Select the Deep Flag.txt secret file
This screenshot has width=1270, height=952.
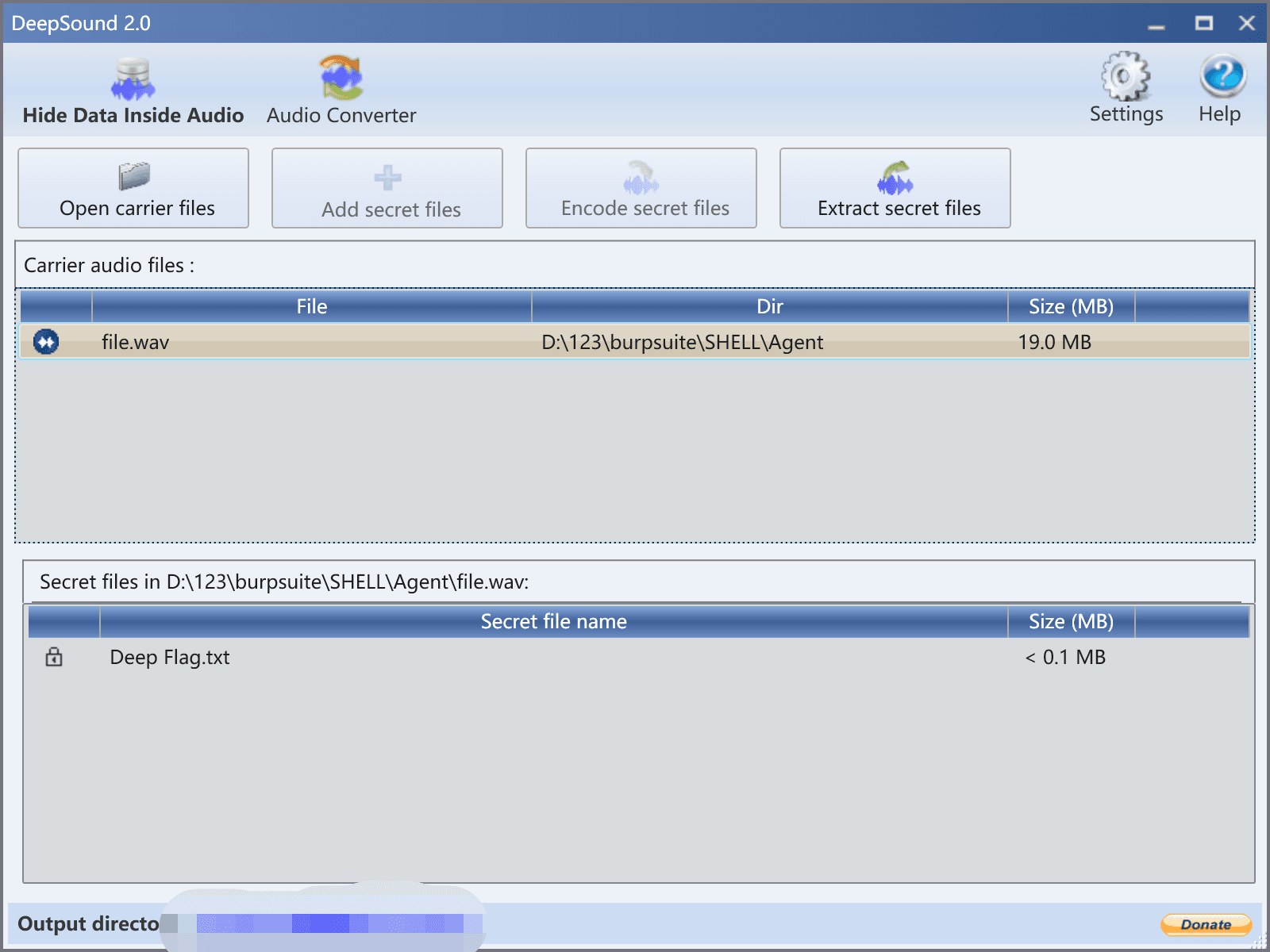click(x=170, y=658)
